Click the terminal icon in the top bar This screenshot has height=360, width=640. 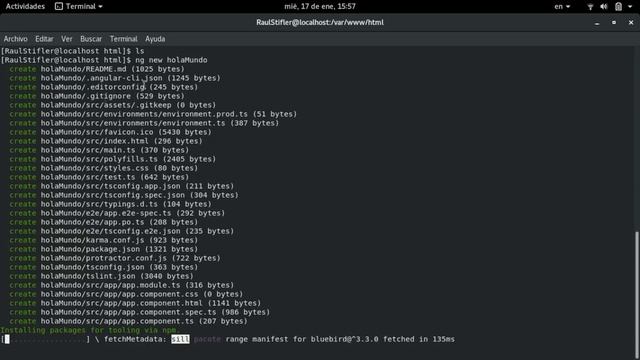coord(59,7)
